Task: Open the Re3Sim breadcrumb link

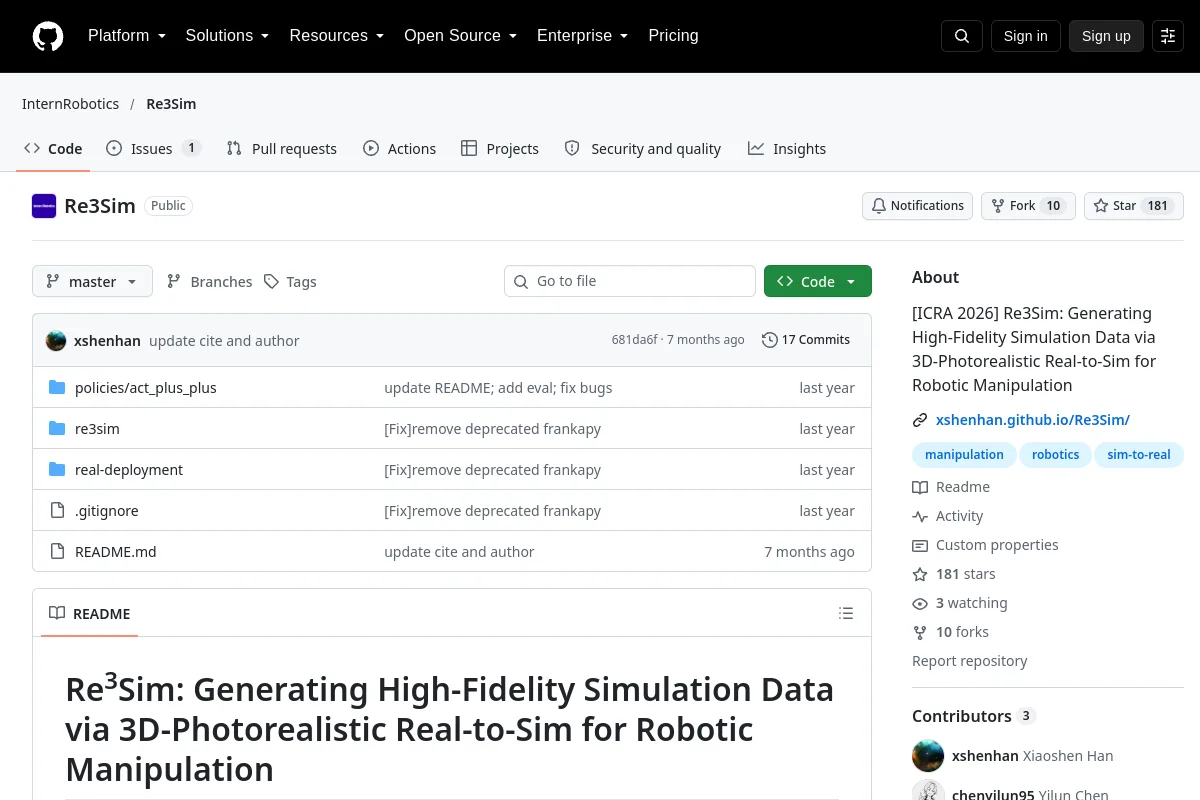Action: point(171,104)
